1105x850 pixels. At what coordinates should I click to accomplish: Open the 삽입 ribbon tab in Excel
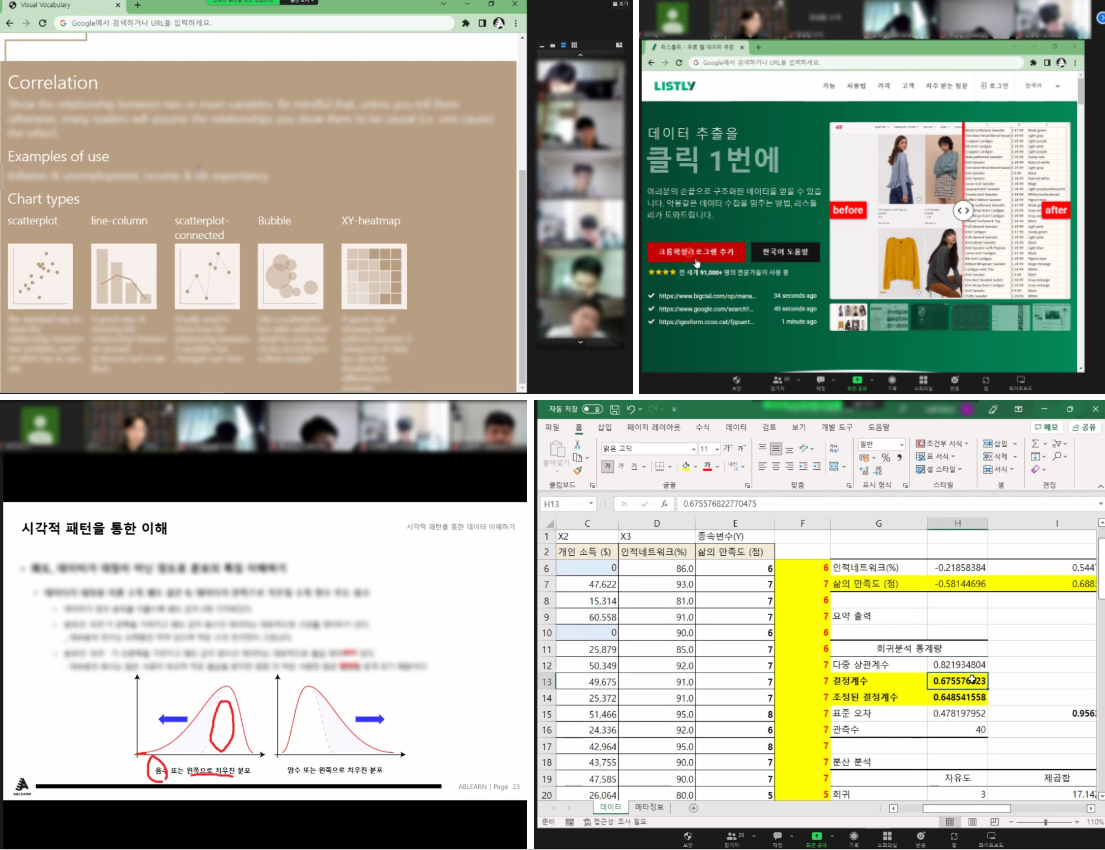pos(605,427)
